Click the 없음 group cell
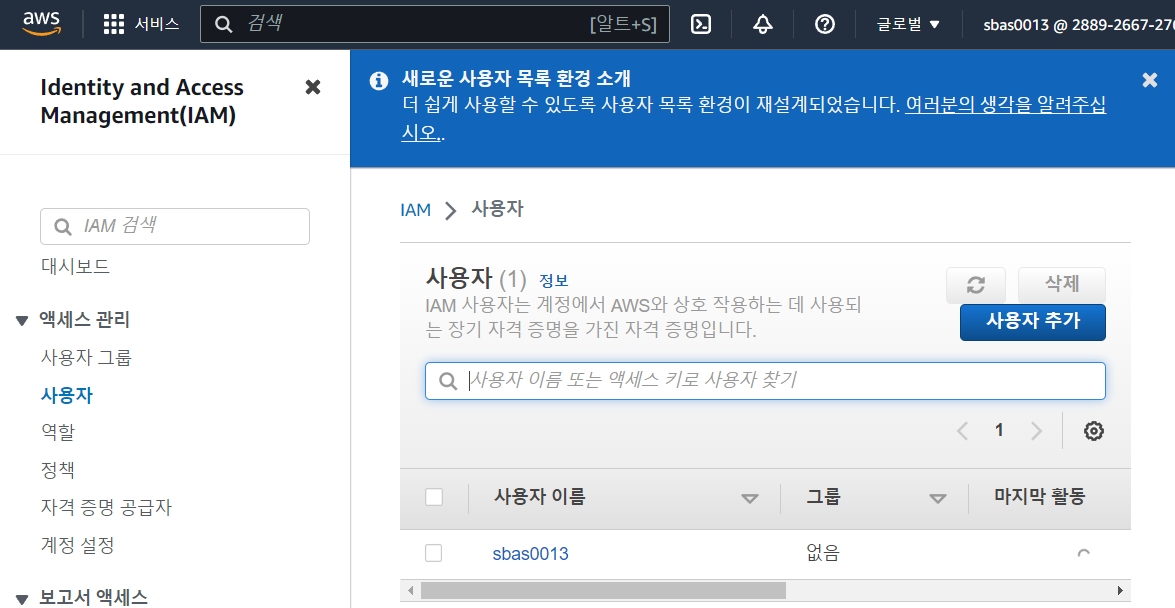The width and height of the screenshot is (1175, 608). click(823, 553)
